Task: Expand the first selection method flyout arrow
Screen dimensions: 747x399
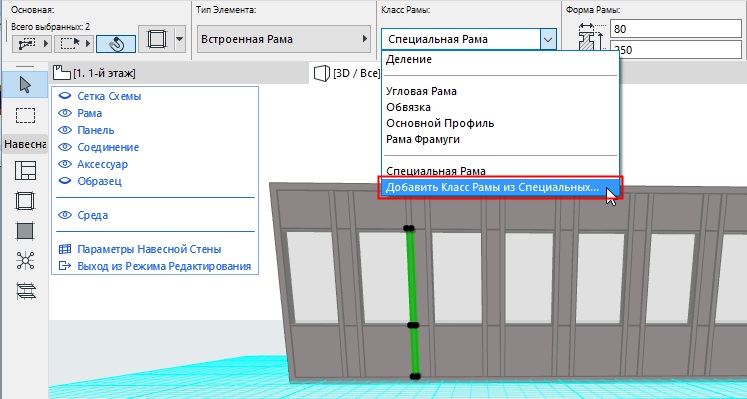Action: pyautogui.click(x=46, y=44)
